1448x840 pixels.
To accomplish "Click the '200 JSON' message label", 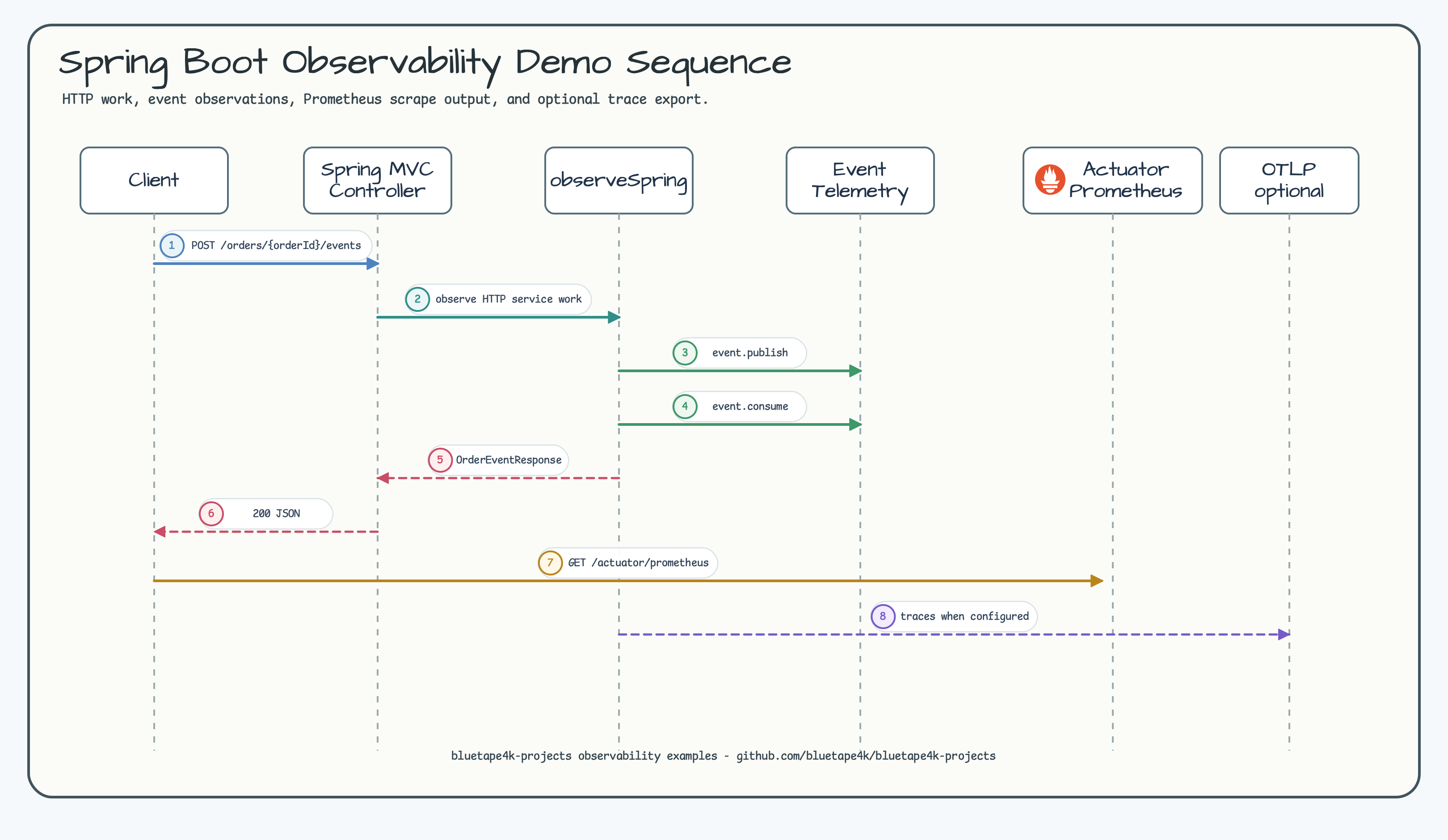I will 276,514.
